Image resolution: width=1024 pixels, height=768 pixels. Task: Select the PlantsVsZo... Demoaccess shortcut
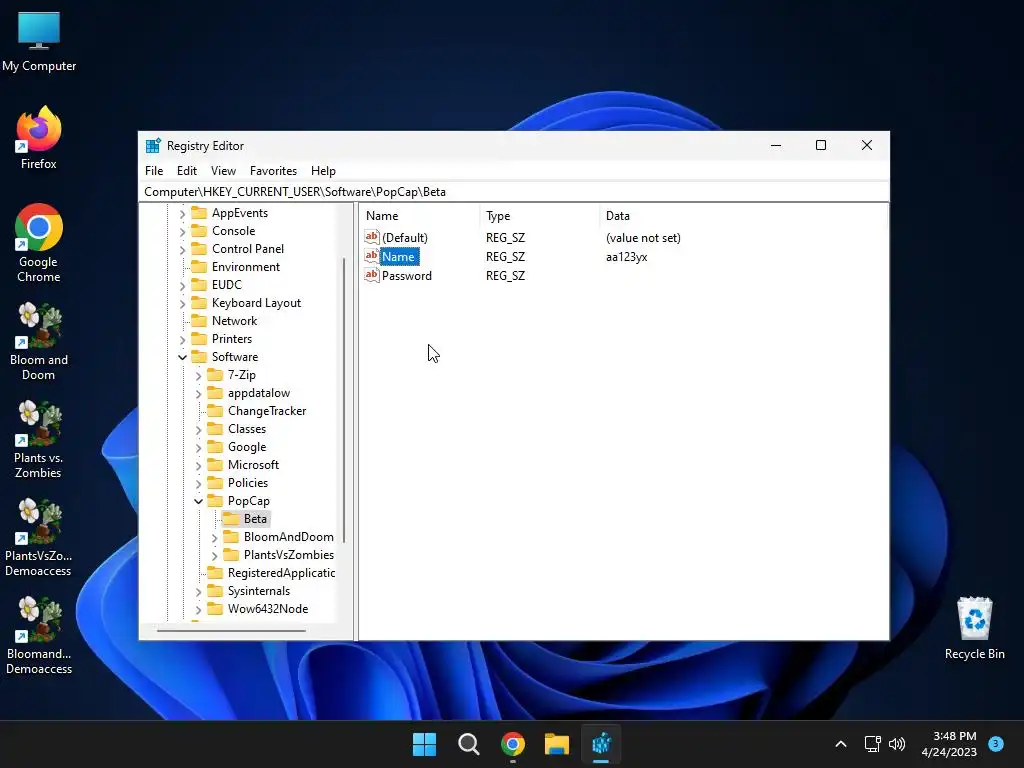39,537
